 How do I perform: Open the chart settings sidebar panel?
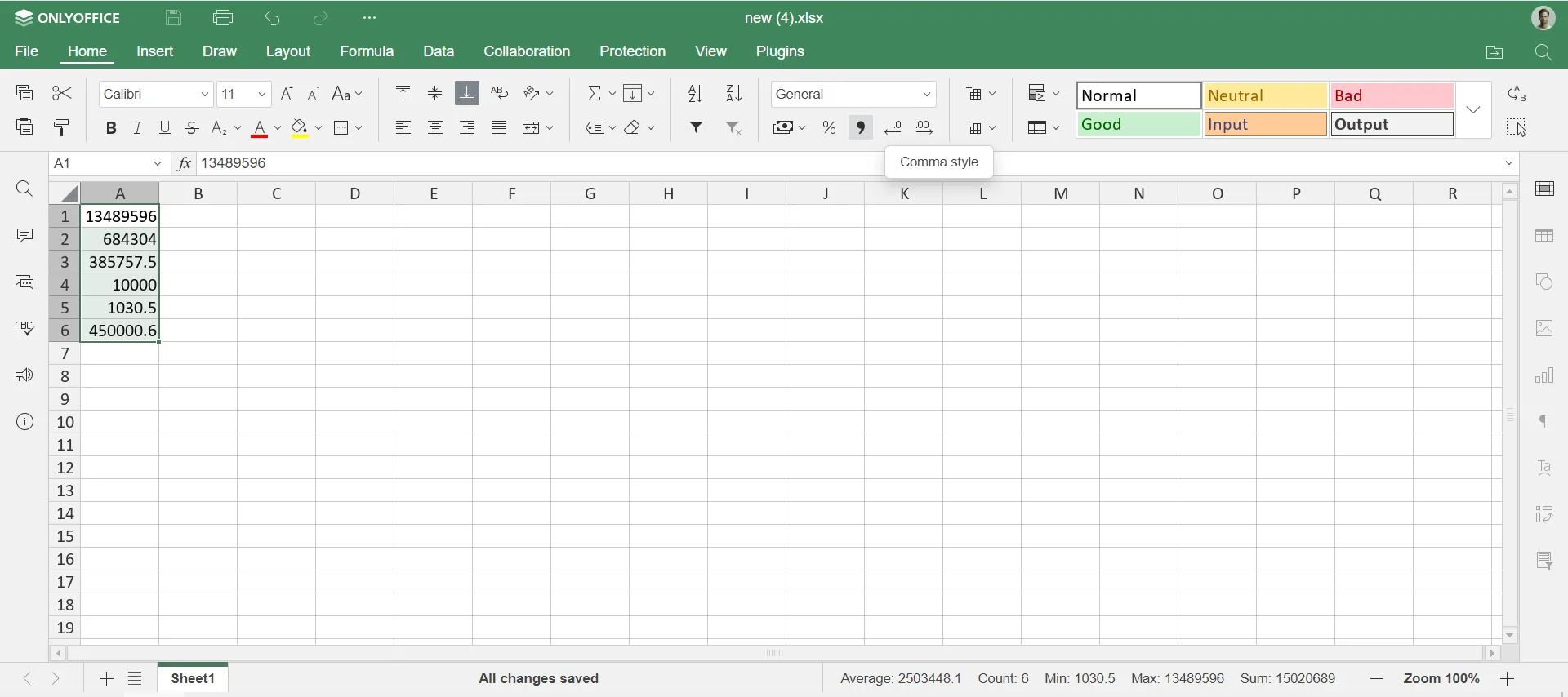(x=1544, y=376)
